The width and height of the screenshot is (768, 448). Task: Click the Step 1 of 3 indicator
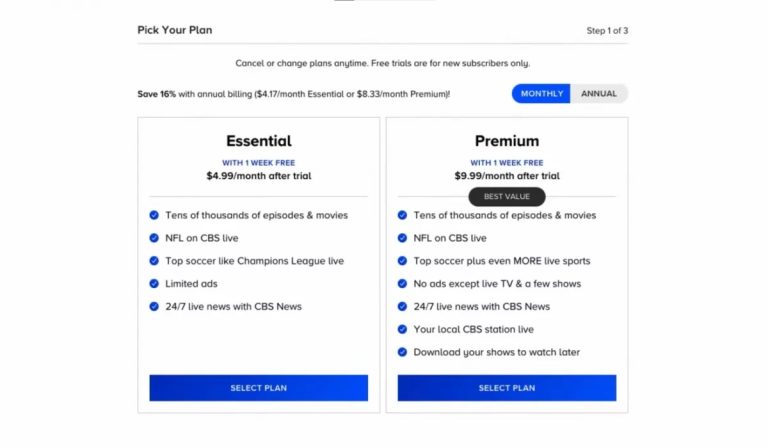(x=607, y=31)
